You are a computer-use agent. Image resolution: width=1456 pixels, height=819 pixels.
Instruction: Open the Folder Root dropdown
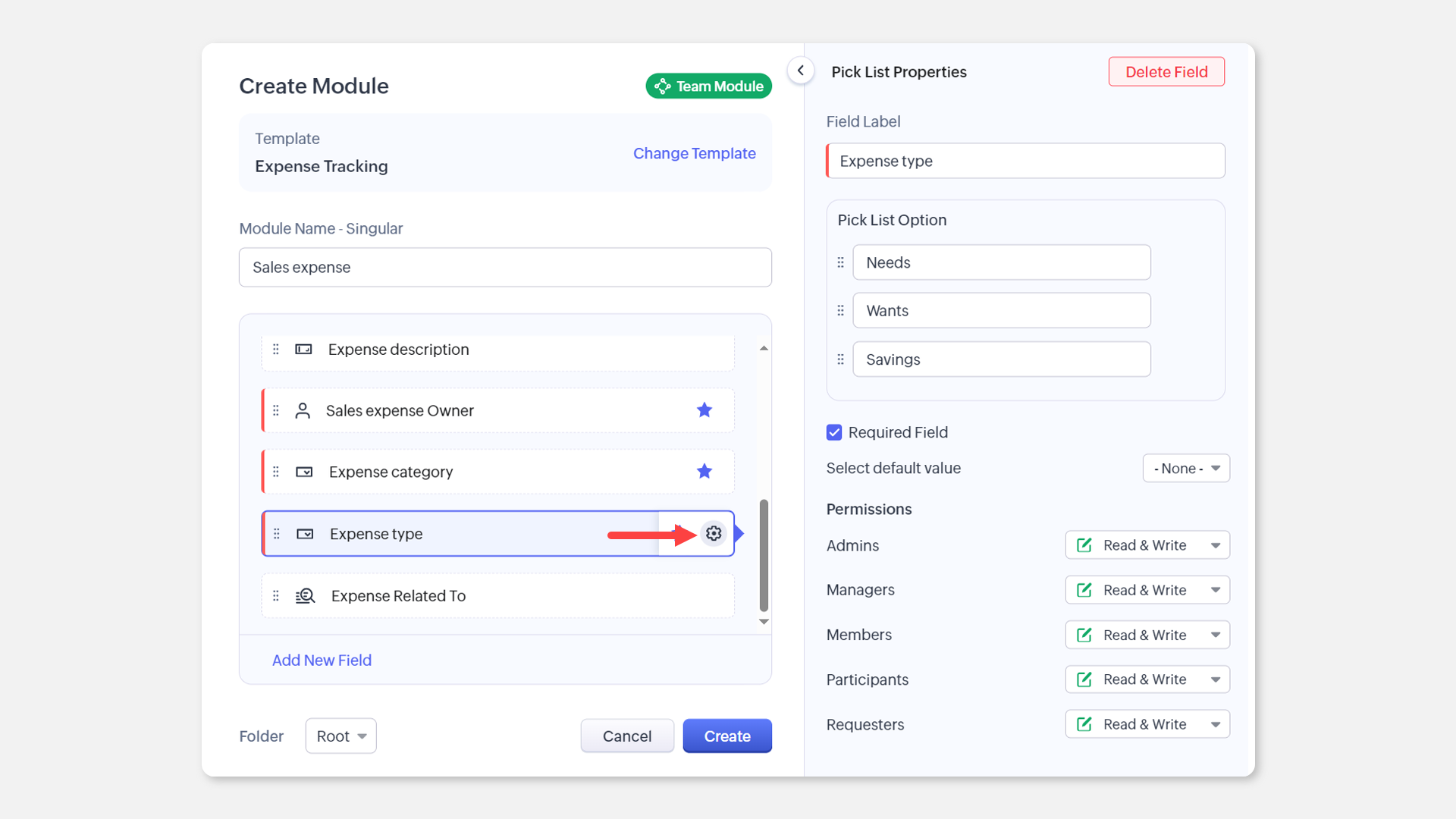[340, 736]
